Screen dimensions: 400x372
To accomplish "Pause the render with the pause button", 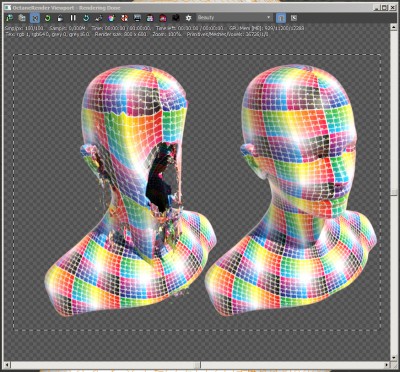I will click(x=73, y=18).
